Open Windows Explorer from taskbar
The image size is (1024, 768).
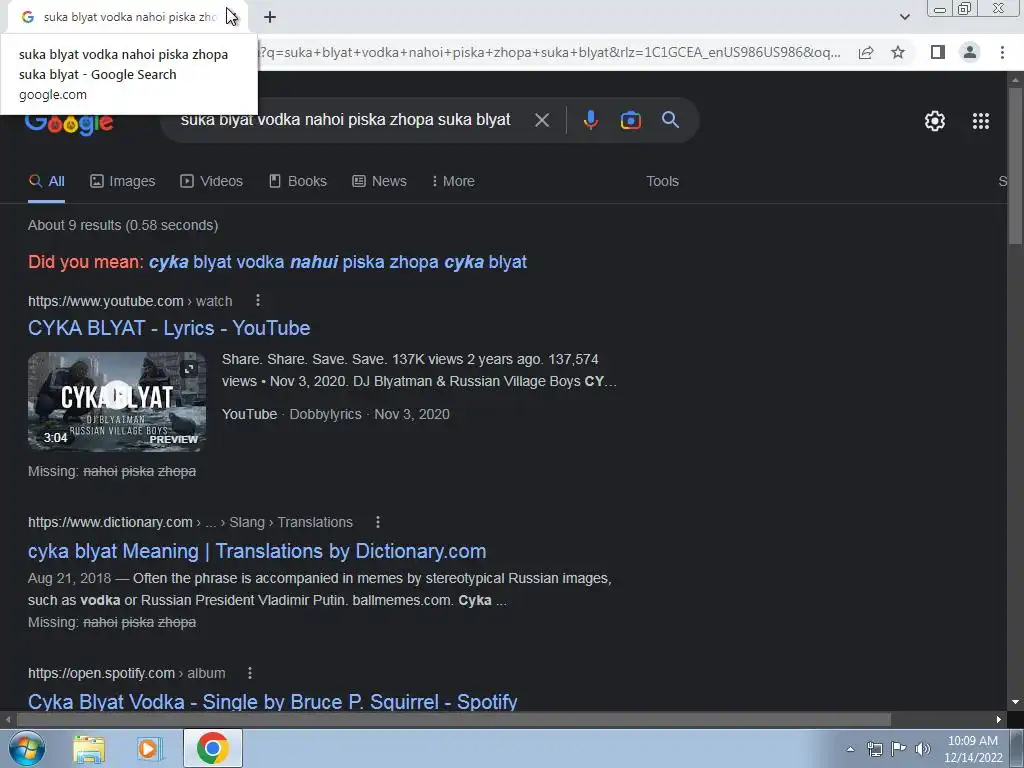click(x=89, y=748)
